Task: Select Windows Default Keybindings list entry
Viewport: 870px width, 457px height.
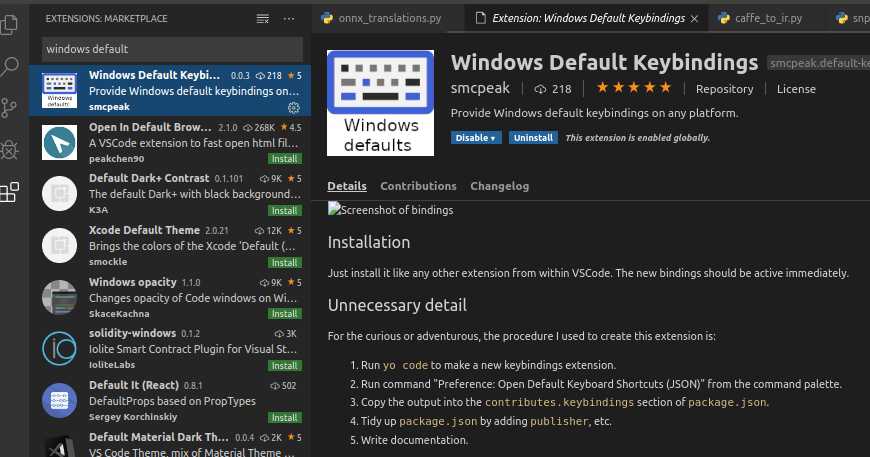Action: coord(170,90)
